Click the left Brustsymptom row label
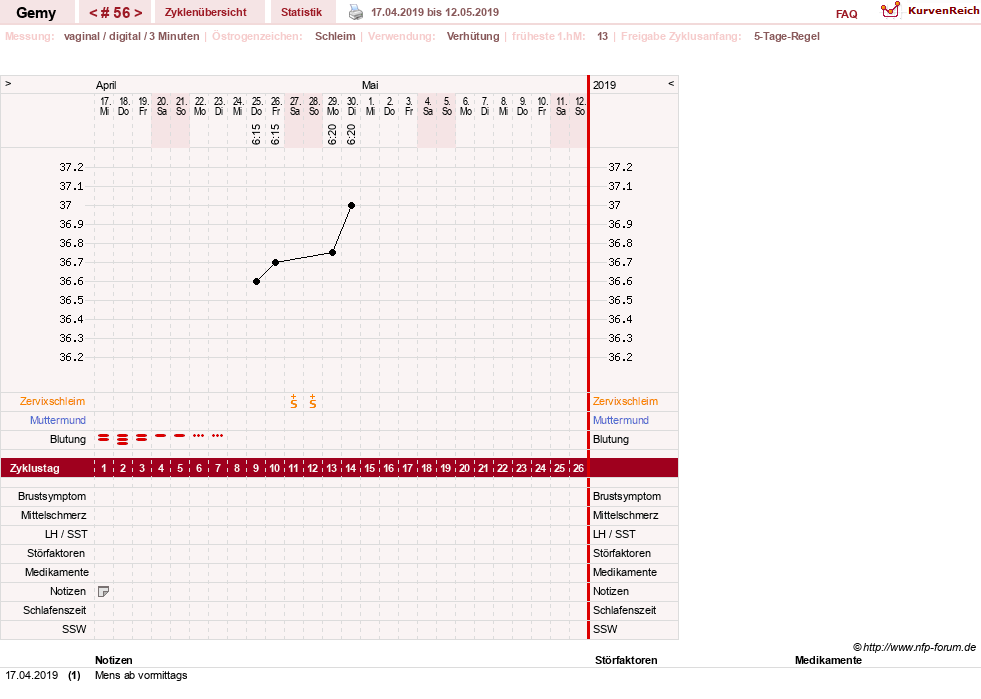Screen dimensions: 981x699 coord(52,496)
